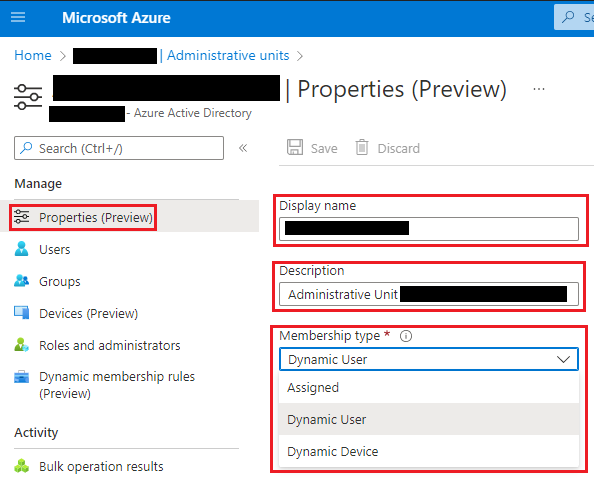Click the Membership type info icon

click(406, 336)
